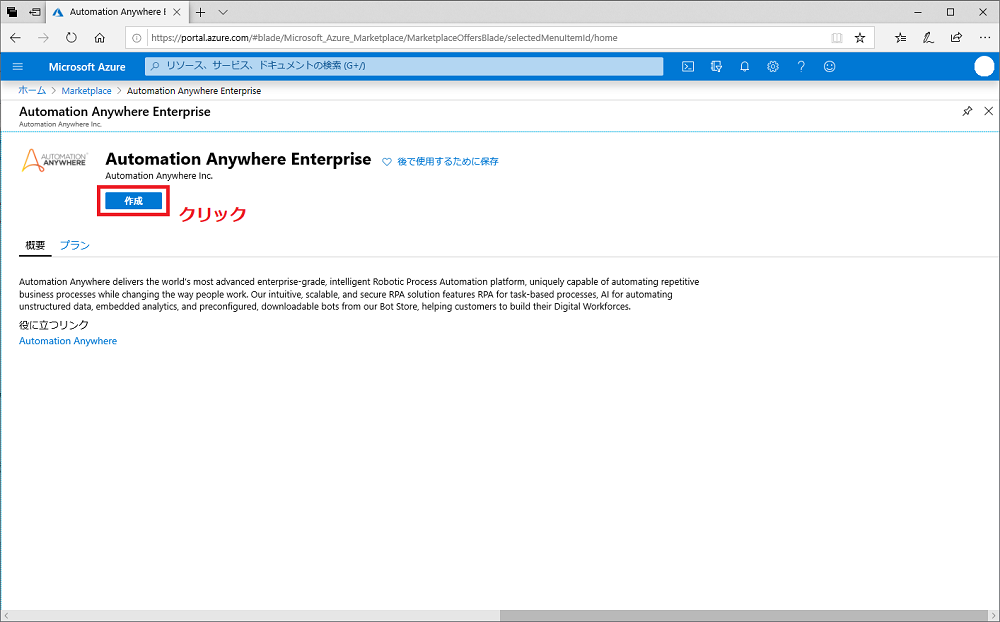Image resolution: width=1000 pixels, height=622 pixels.
Task: Open the account avatar menu
Action: [984, 66]
